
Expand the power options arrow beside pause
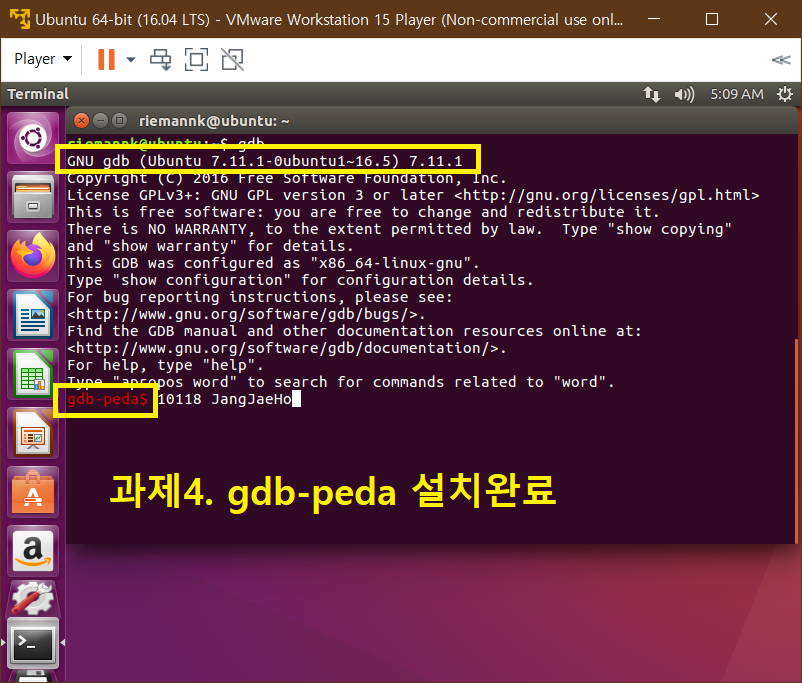131,59
